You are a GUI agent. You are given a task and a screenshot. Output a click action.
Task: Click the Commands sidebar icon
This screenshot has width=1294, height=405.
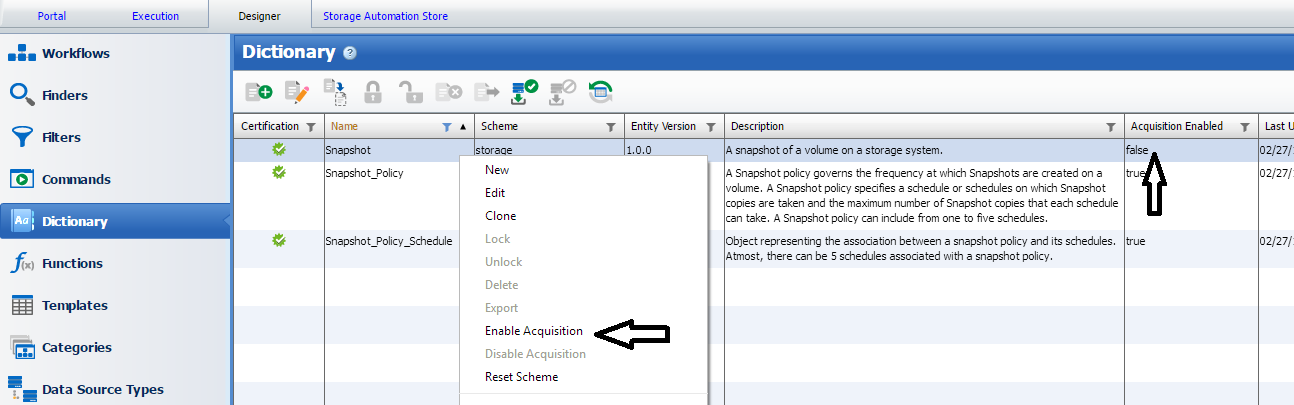[22, 179]
